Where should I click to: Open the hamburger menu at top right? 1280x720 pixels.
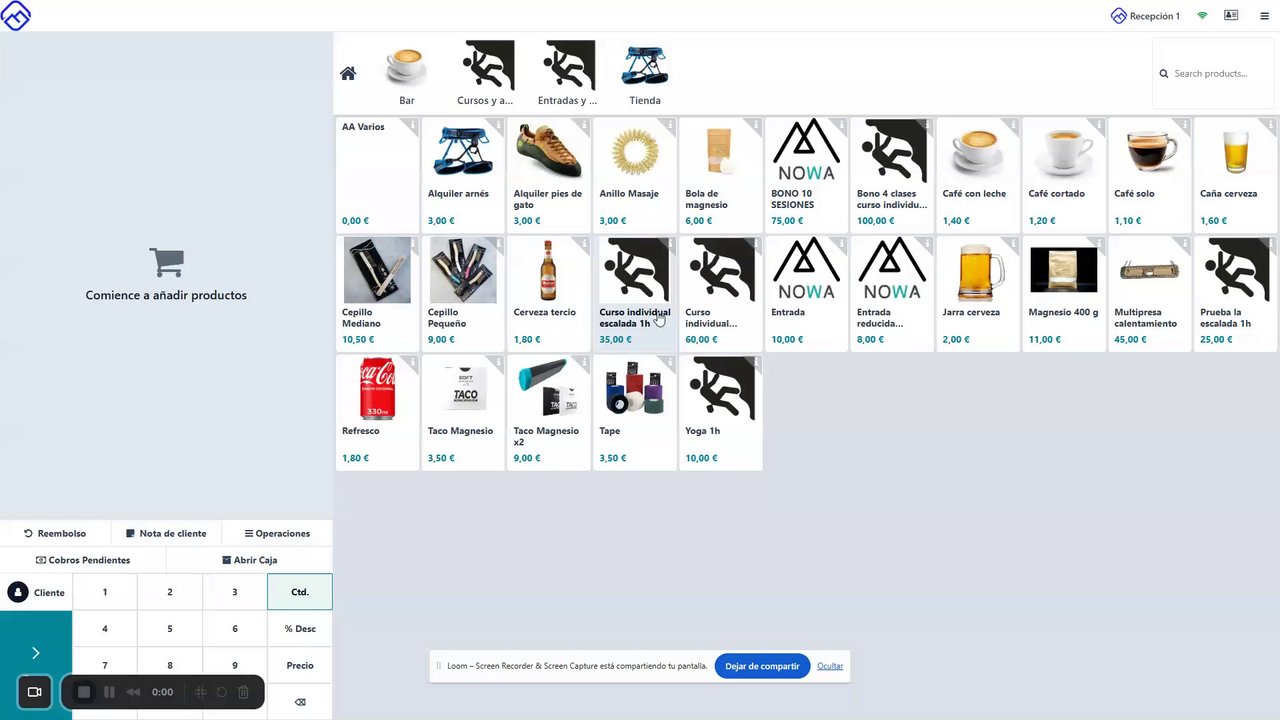point(1264,16)
